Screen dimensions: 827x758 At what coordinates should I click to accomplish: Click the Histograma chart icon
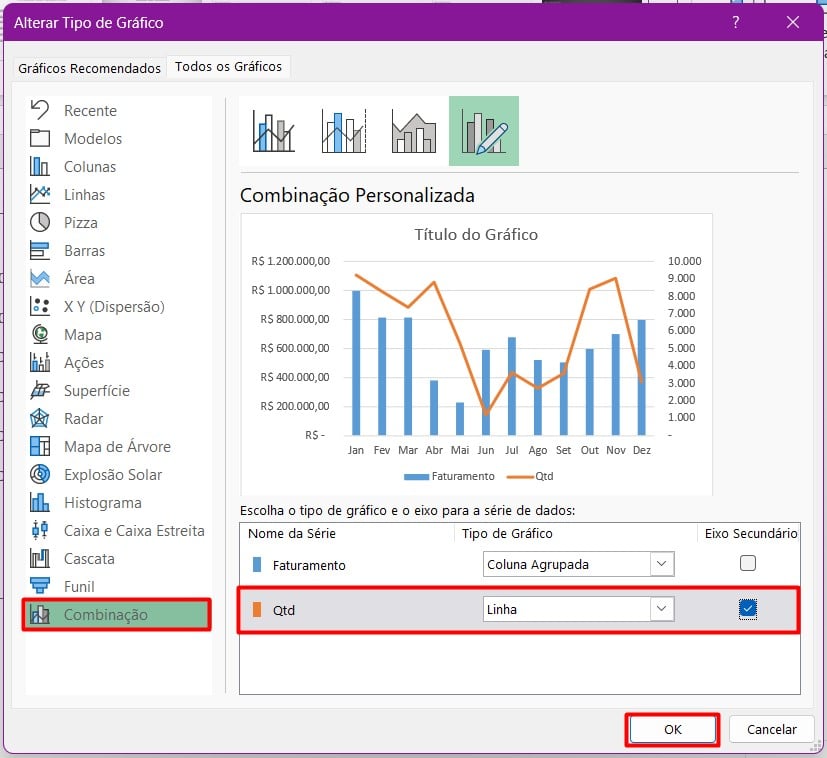click(x=40, y=502)
